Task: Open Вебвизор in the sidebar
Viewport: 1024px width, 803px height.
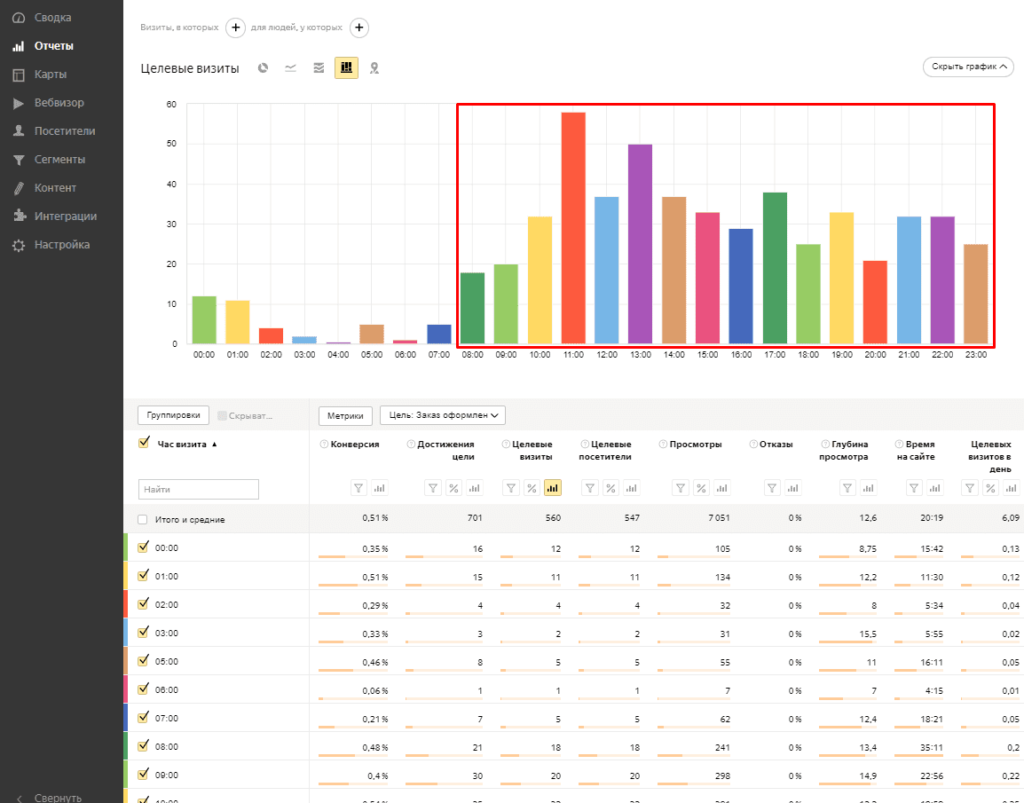Action: click(59, 103)
